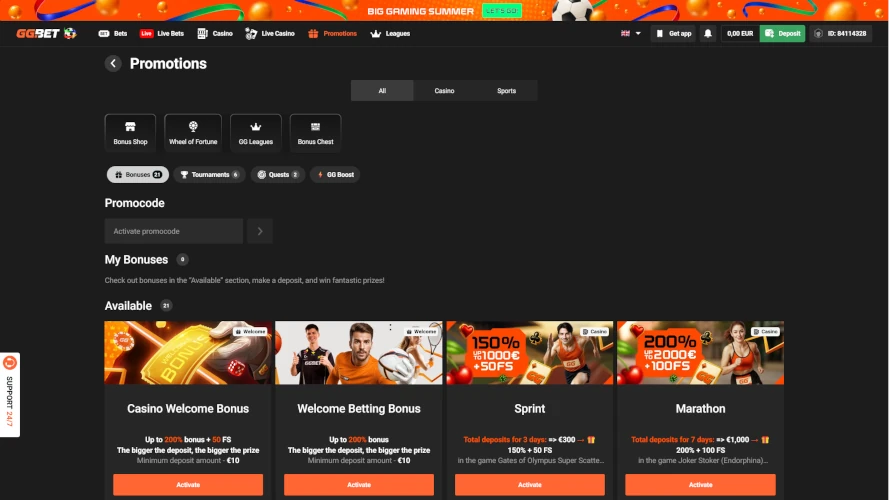The width and height of the screenshot is (889, 500).
Task: Open the Bets section
Action: [x=113, y=33]
